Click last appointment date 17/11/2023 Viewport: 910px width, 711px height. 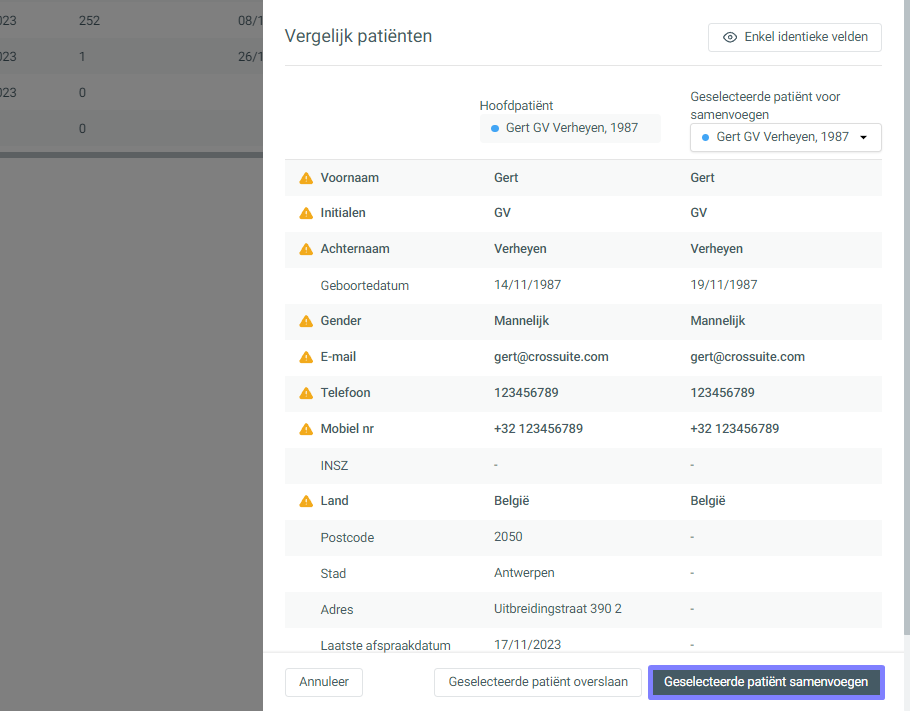(x=528, y=644)
